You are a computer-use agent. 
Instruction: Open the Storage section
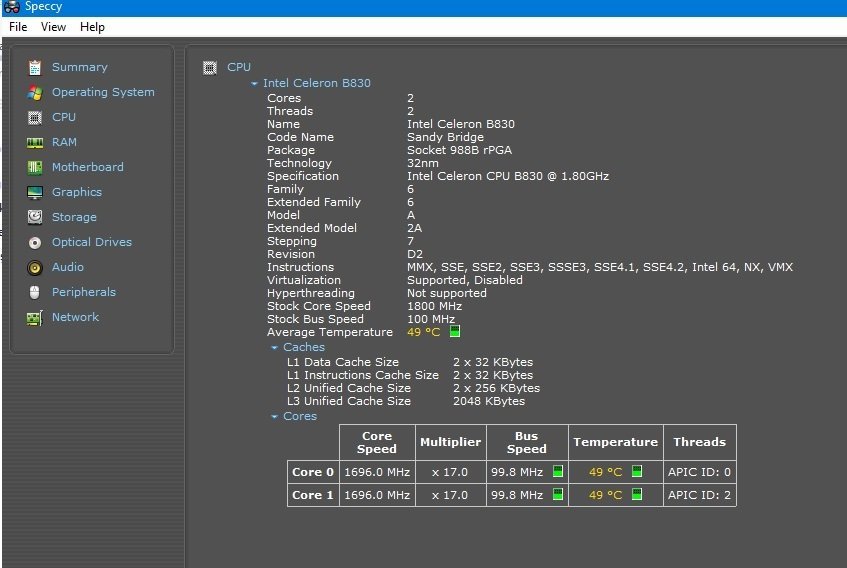click(74, 217)
